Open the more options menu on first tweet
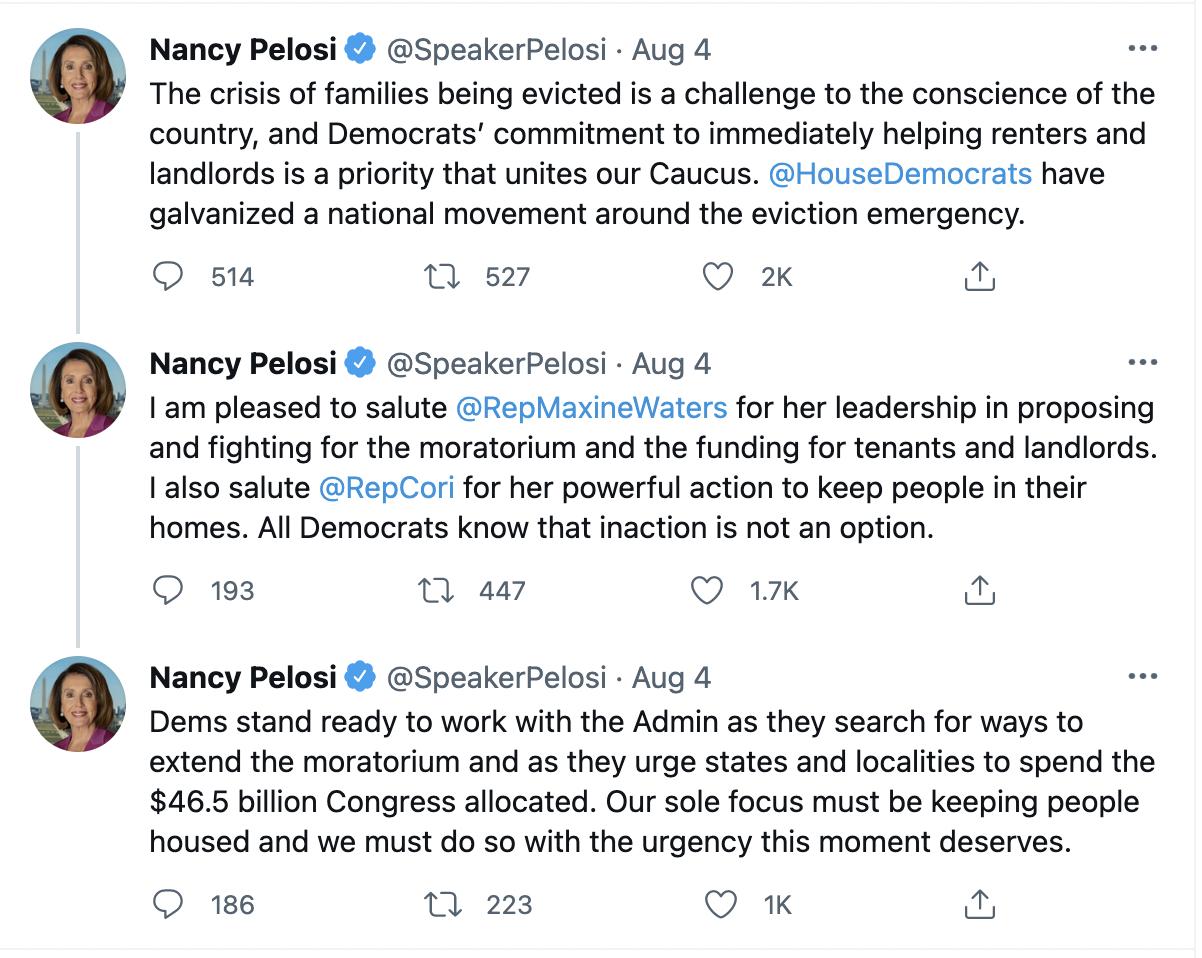 (1141, 49)
